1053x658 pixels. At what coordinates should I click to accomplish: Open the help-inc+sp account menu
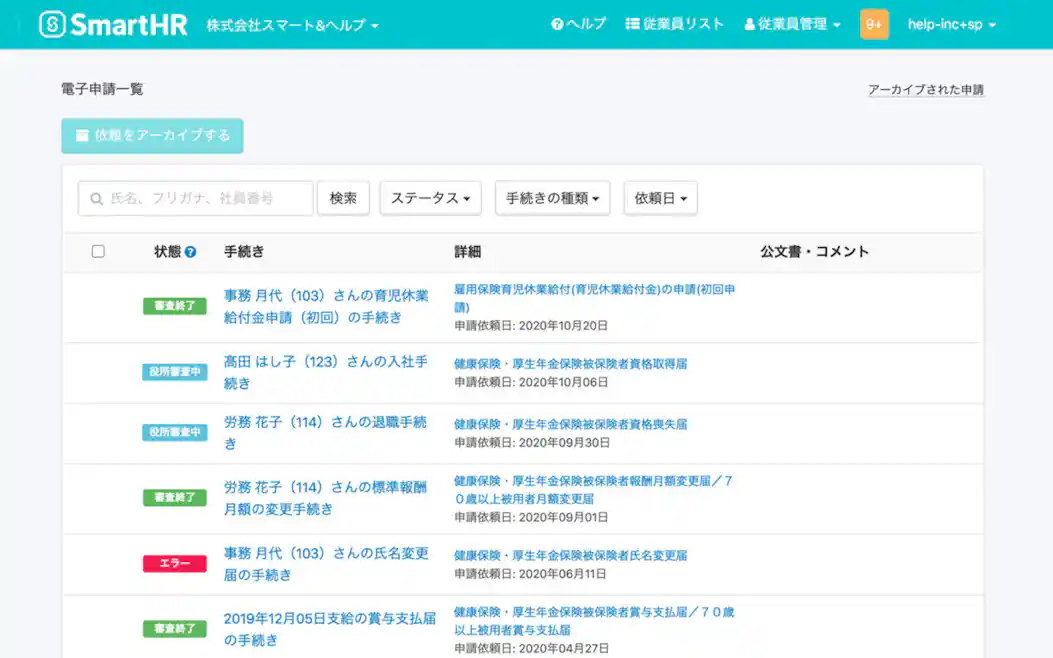(x=952, y=23)
